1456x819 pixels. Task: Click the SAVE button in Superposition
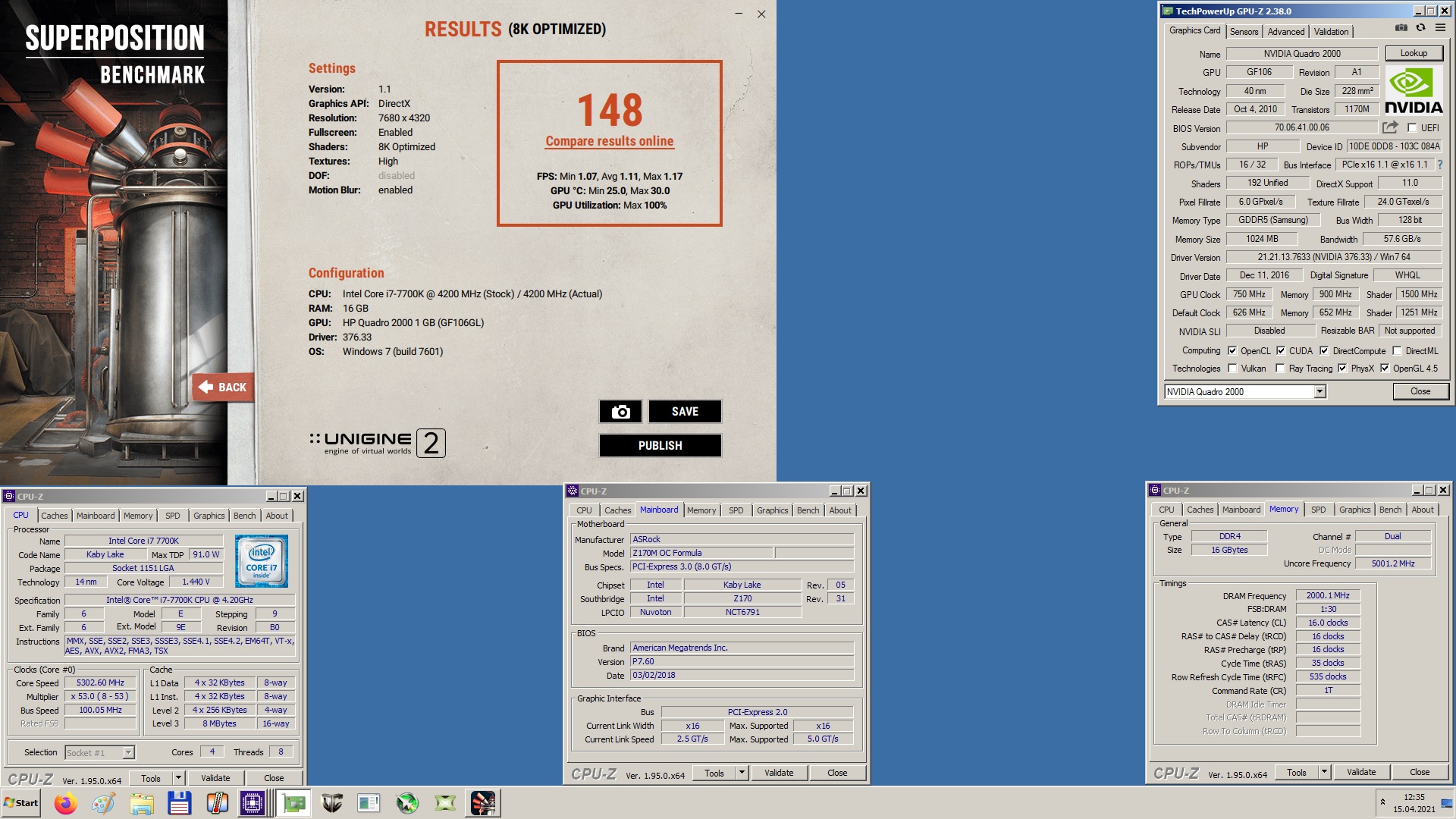685,411
